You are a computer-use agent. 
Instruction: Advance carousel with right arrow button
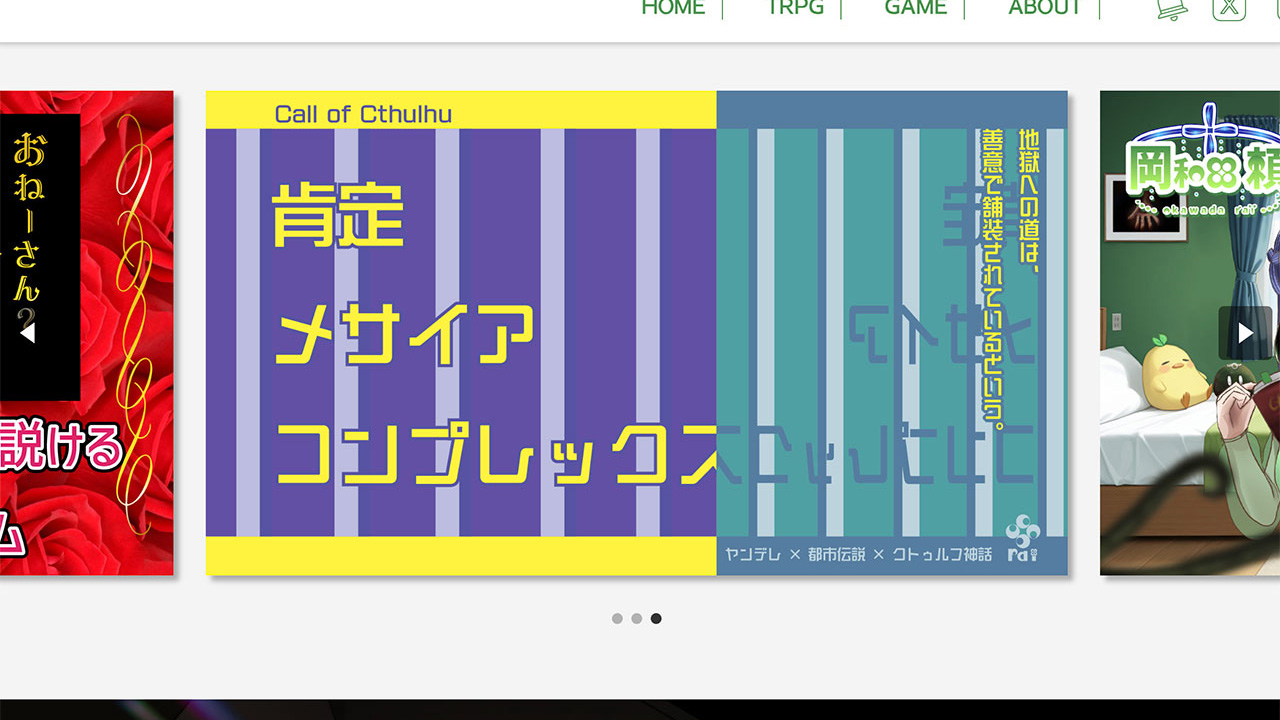[x=1245, y=333]
